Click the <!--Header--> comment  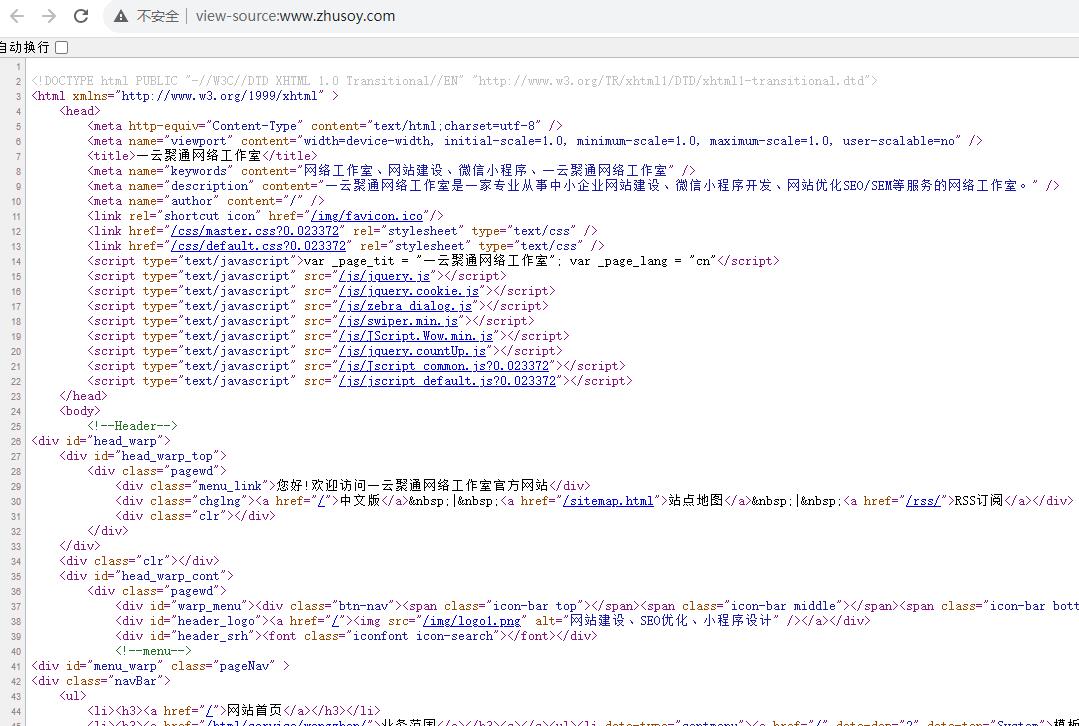[x=132, y=426]
